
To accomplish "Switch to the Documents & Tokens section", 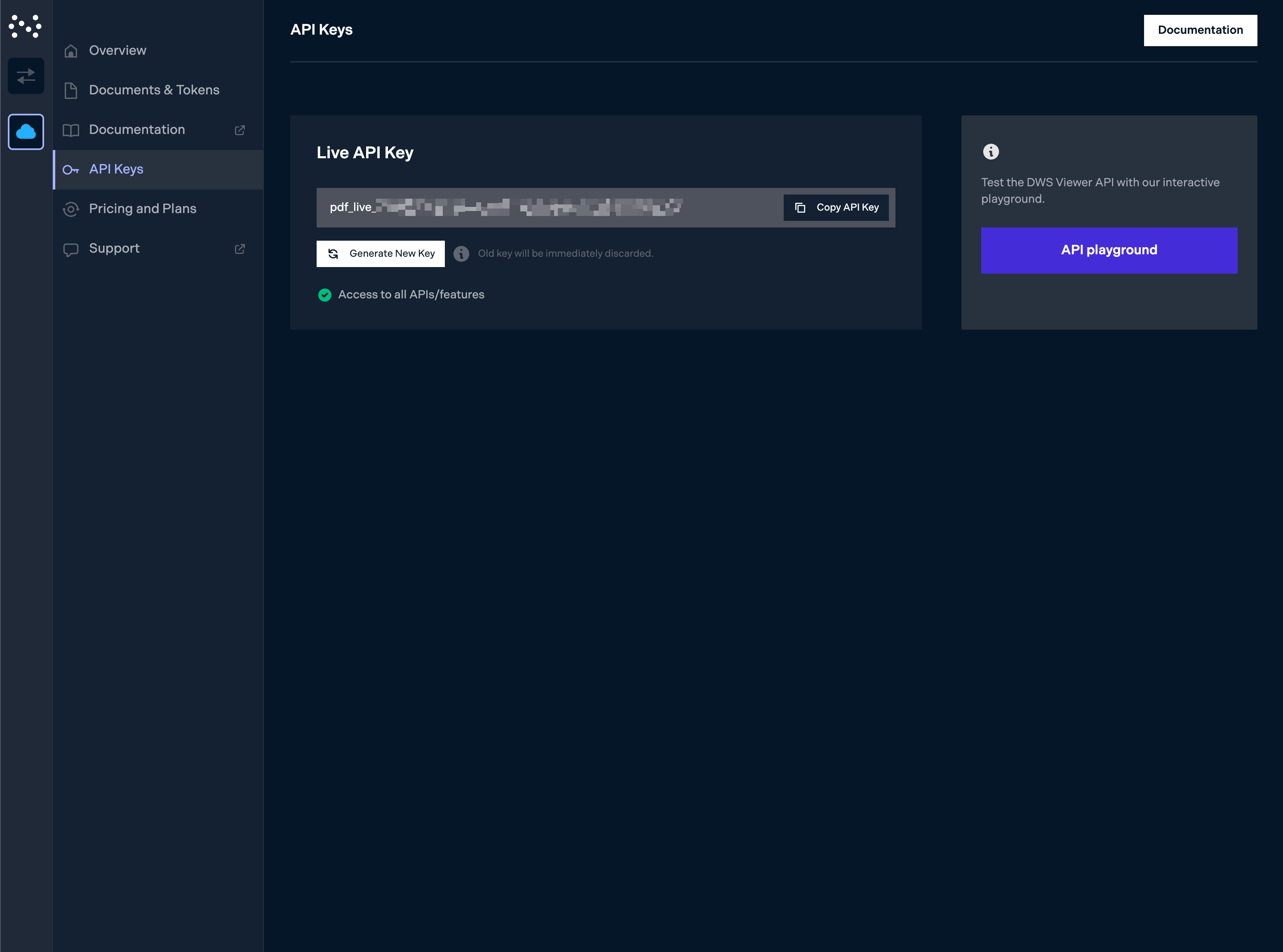I will point(154,91).
